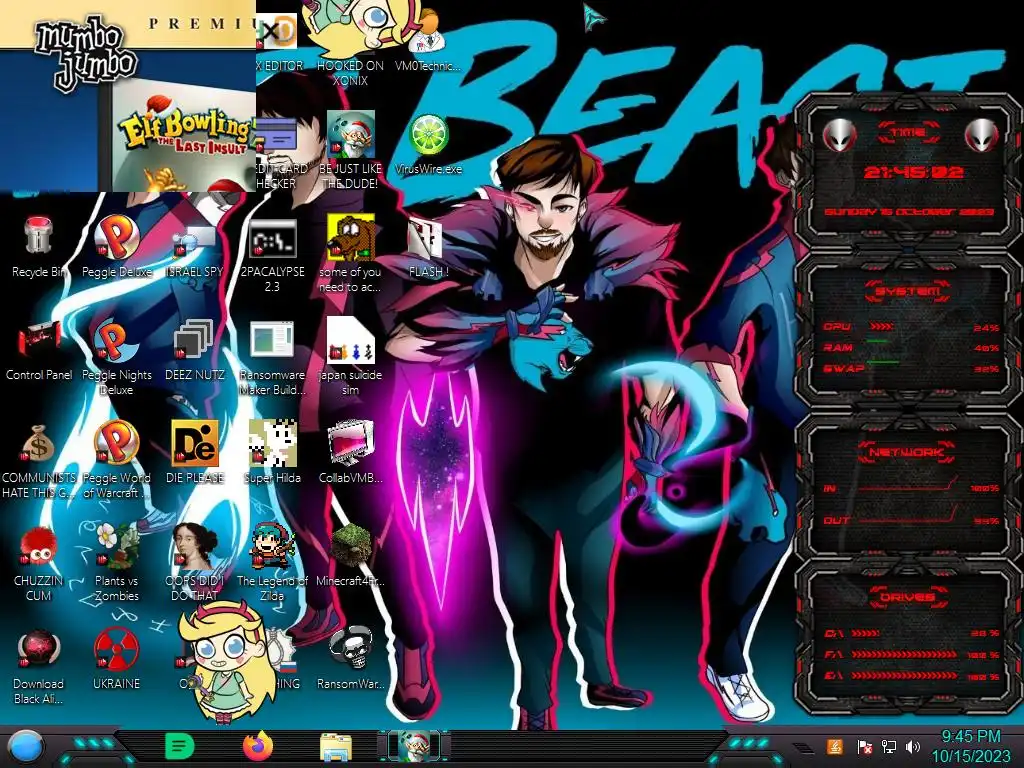Open the green chat app in taskbar
The height and width of the screenshot is (768, 1024).
178,746
